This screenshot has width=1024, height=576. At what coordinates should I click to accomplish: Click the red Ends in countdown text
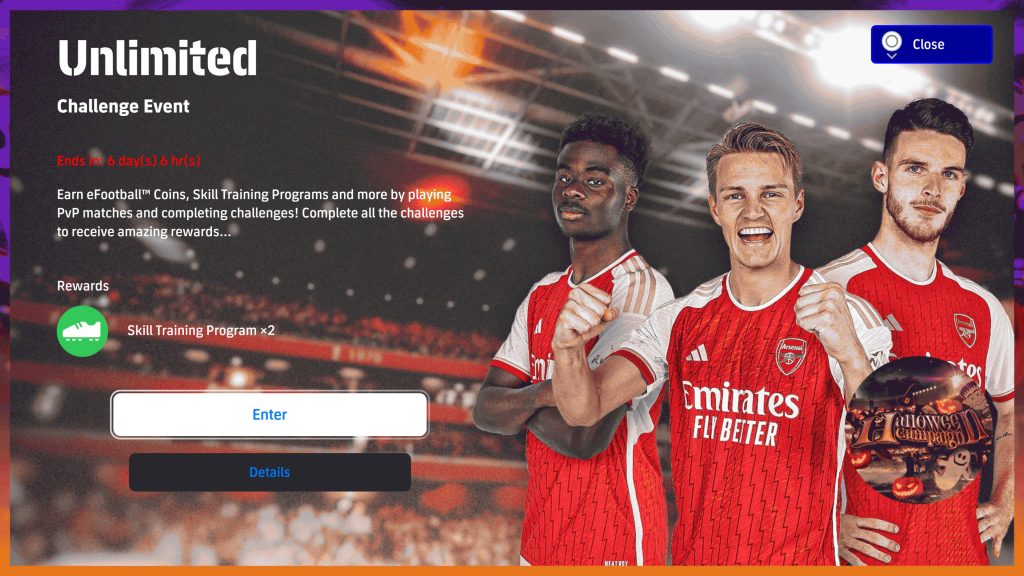pos(129,161)
